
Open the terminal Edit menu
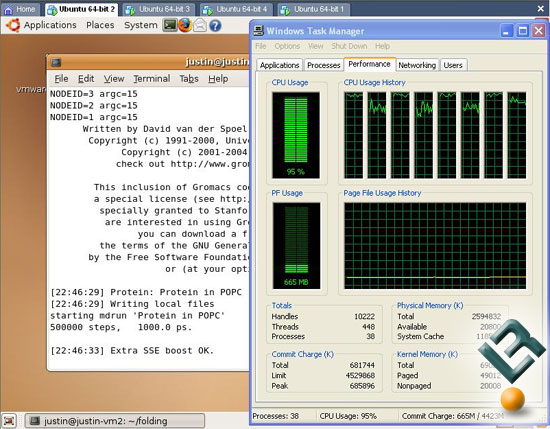coord(86,79)
